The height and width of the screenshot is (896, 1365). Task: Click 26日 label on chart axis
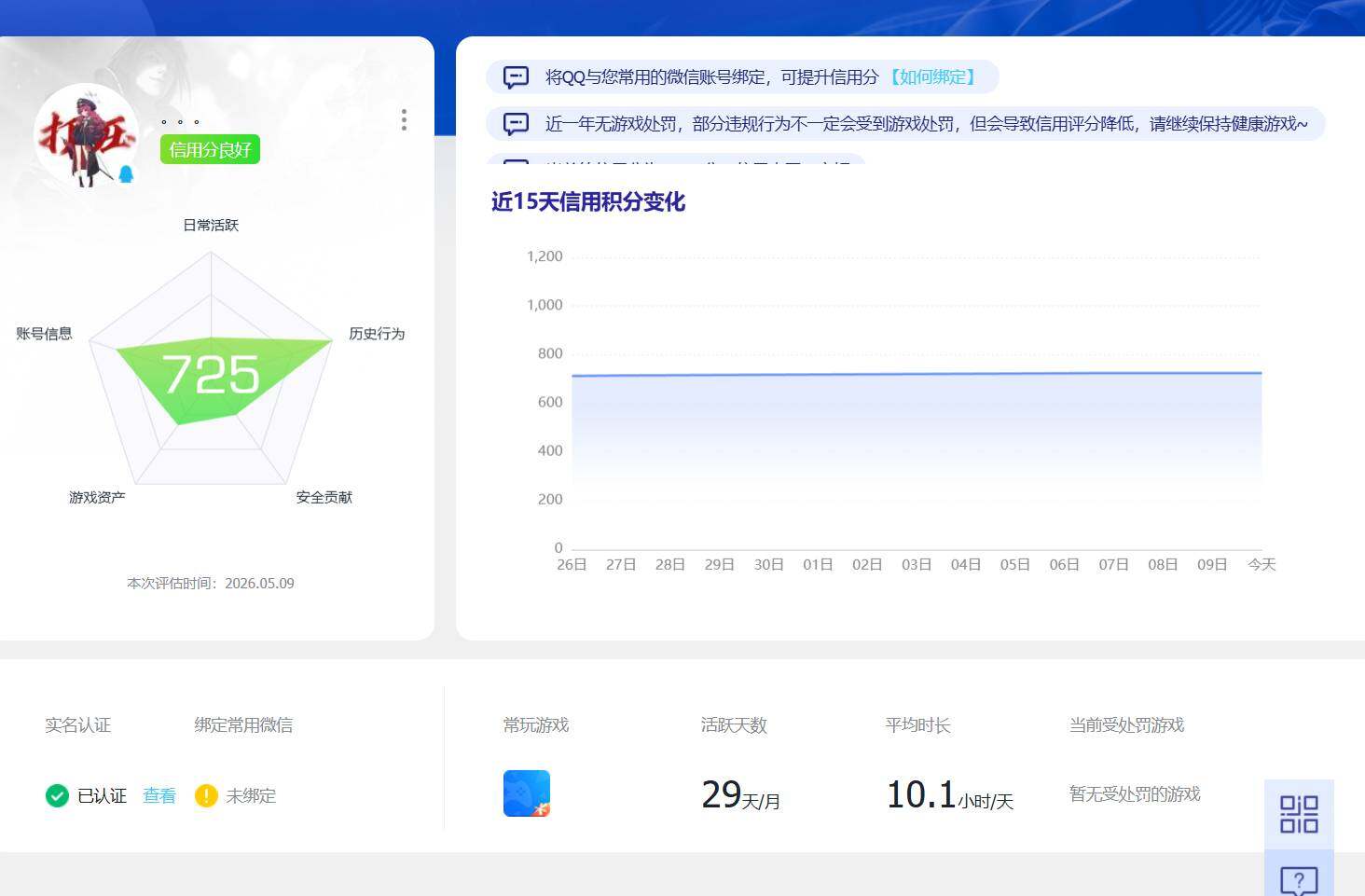tap(572, 564)
